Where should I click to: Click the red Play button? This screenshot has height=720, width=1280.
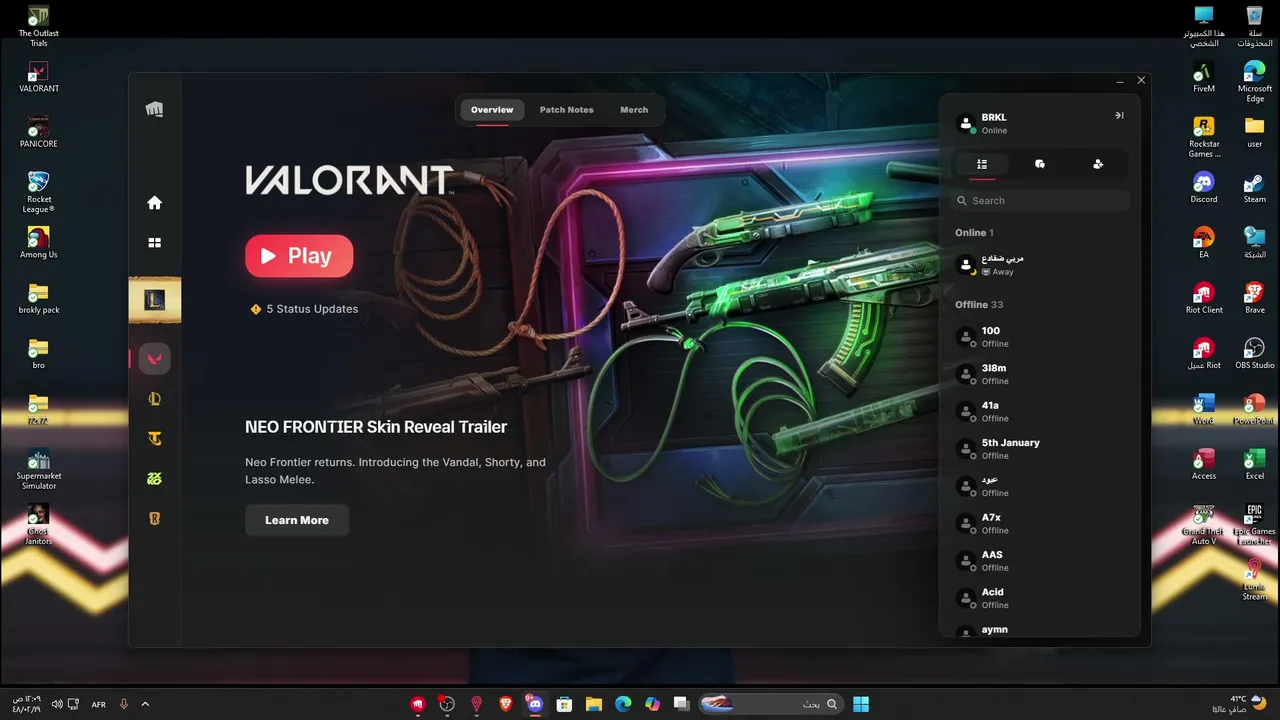tap(299, 256)
